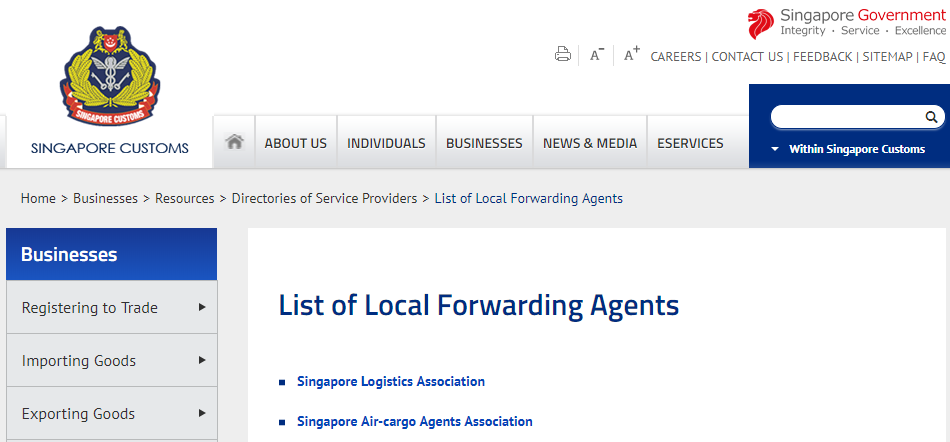Expand arrow beside Exporting Goods
950x442 pixels.
pos(202,414)
